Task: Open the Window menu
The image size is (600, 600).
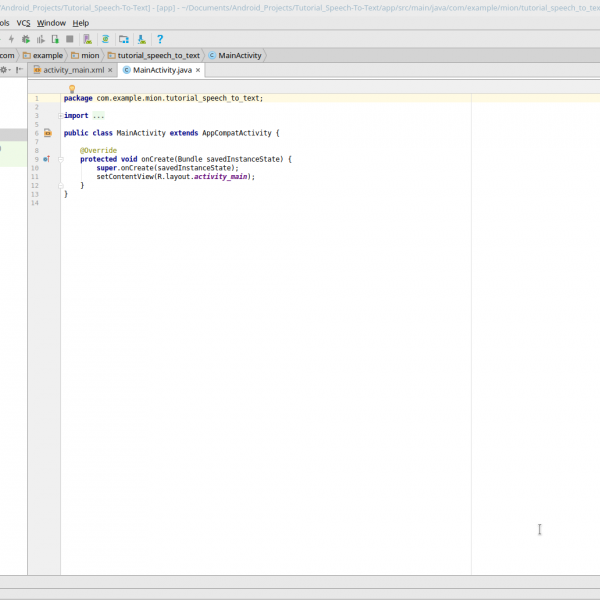Action: (x=51, y=23)
